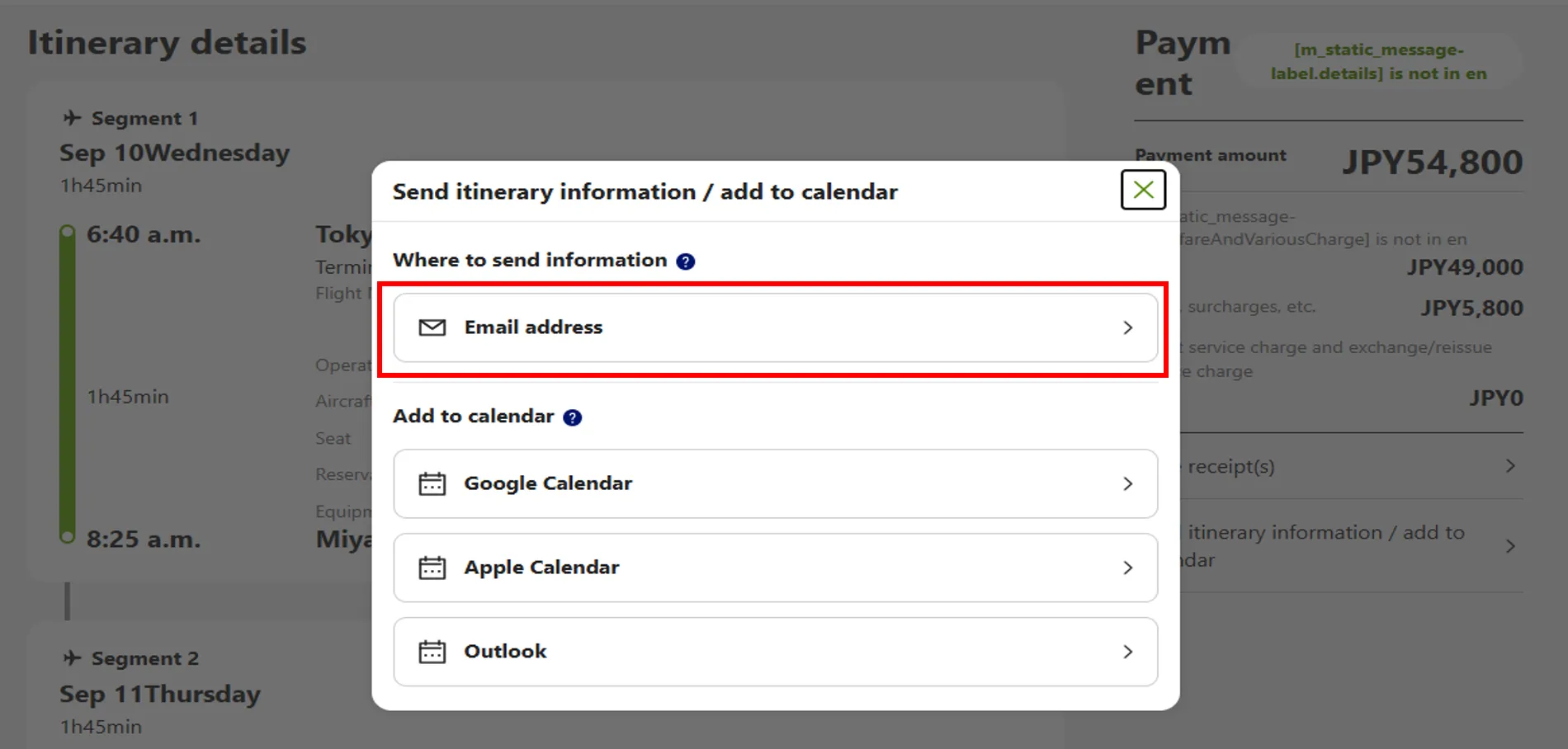Viewport: 1568px width, 749px height.
Task: Open help for Where to send information
Action: click(685, 261)
